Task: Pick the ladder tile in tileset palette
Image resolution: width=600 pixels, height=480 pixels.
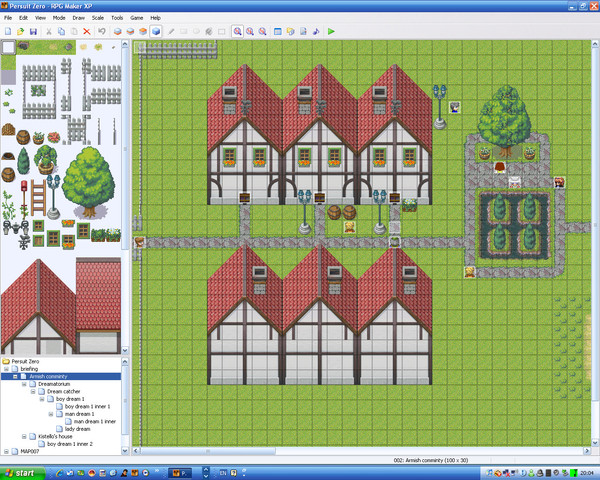Action: click(38, 198)
